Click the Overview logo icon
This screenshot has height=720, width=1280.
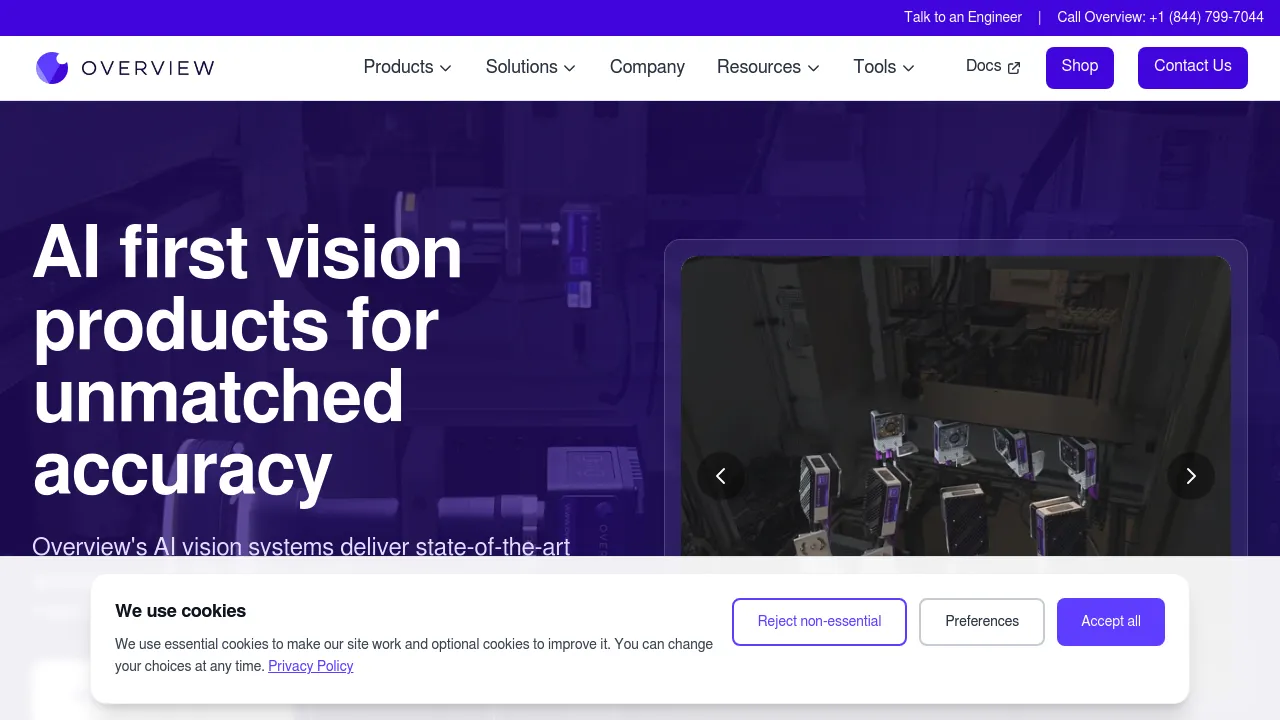52,68
